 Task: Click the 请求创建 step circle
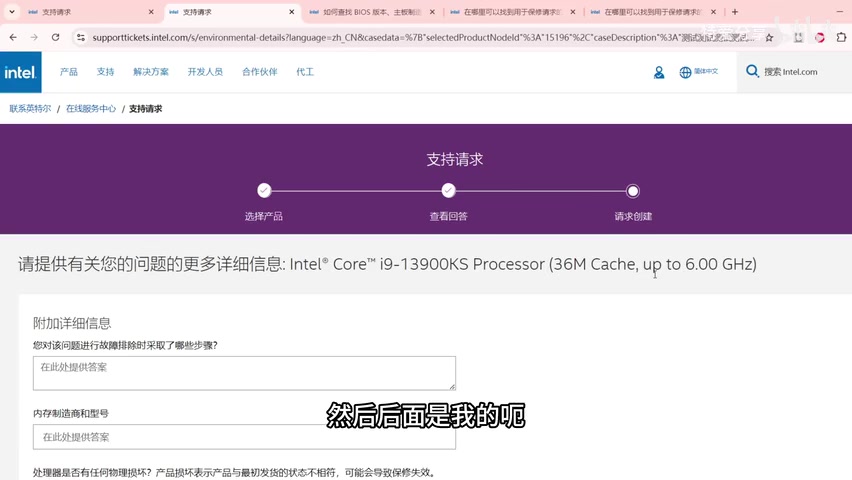[632, 191]
